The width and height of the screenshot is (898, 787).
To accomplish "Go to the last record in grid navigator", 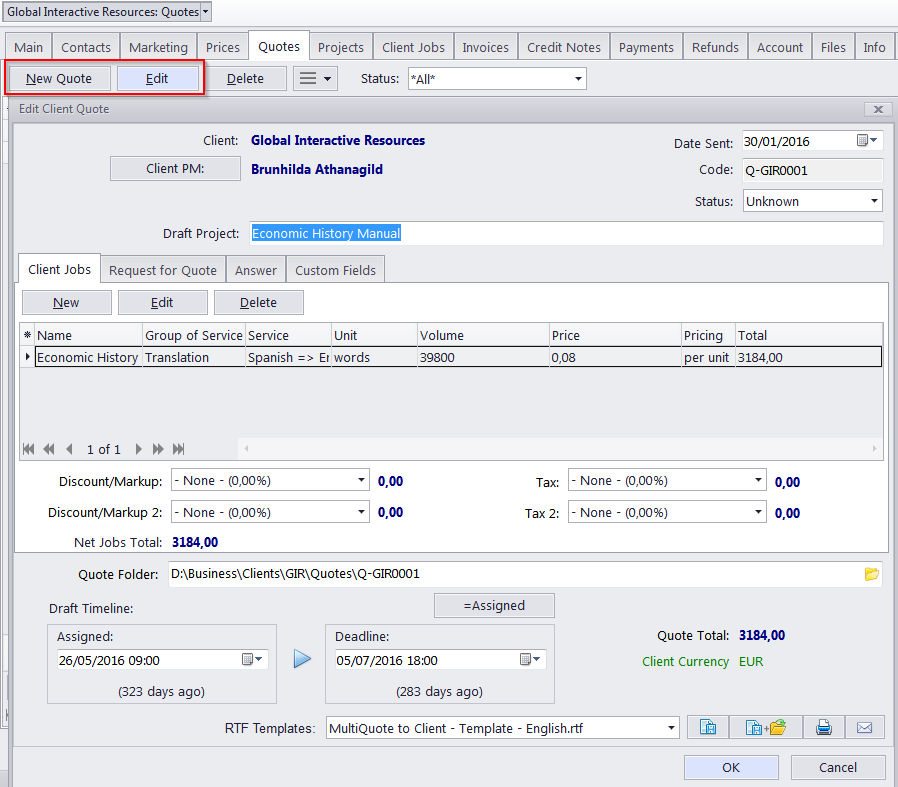I will pyautogui.click(x=179, y=449).
